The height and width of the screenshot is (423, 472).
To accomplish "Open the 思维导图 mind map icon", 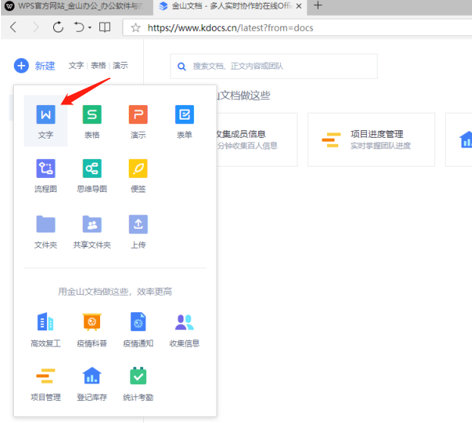I will click(92, 168).
